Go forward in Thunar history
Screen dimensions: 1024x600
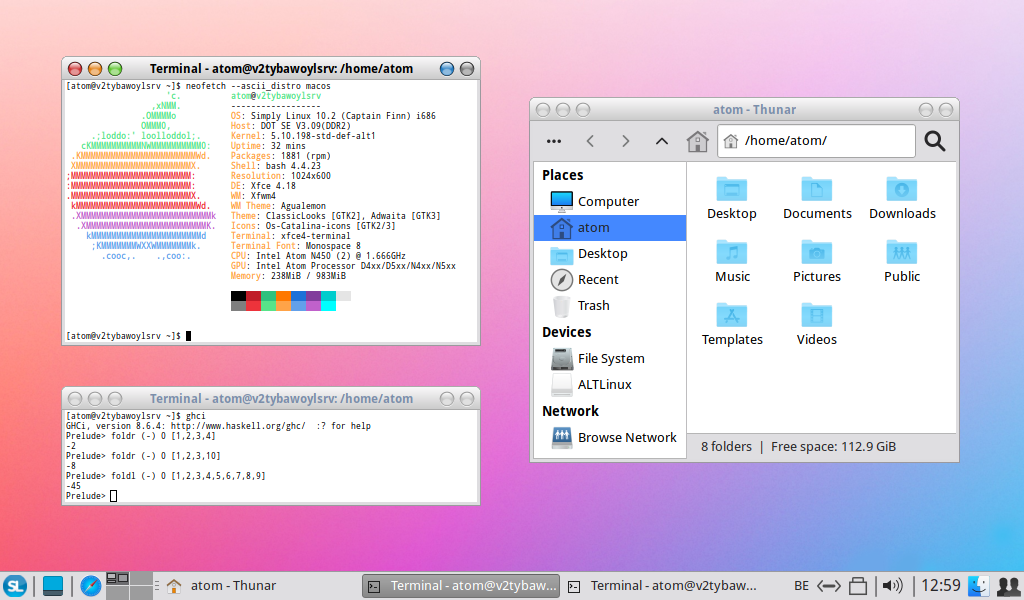click(626, 141)
